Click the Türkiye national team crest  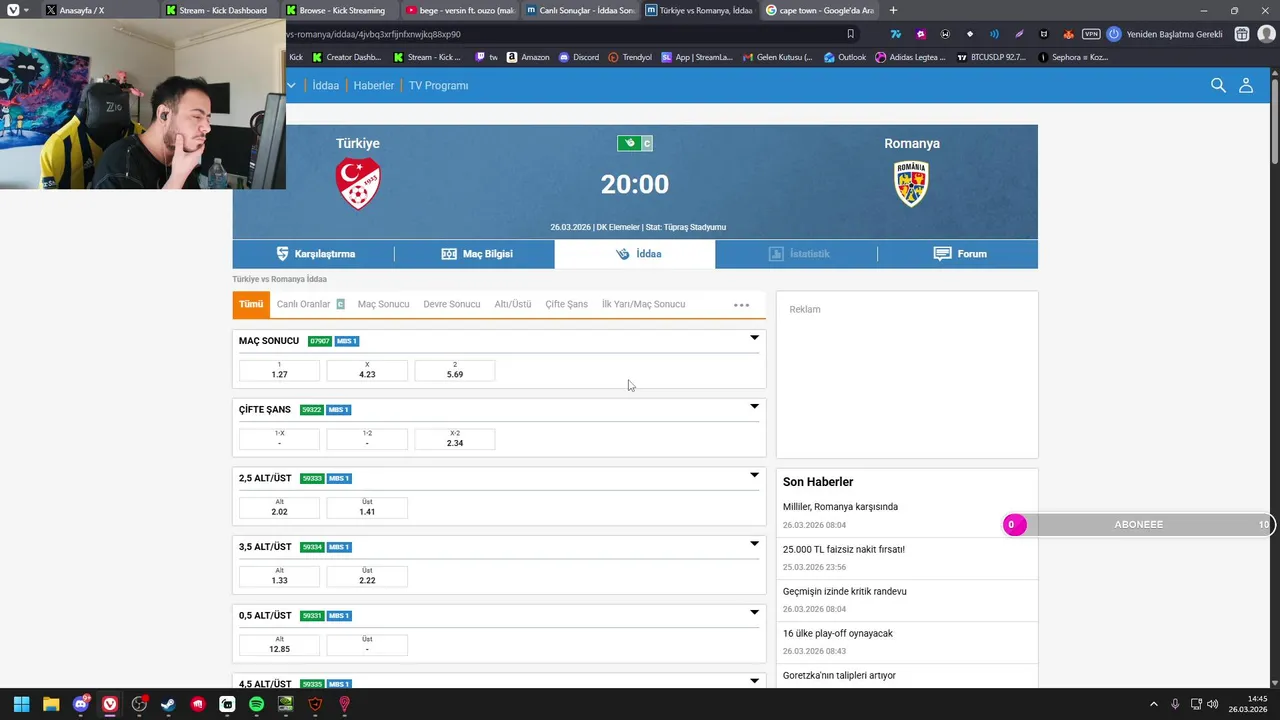click(358, 183)
